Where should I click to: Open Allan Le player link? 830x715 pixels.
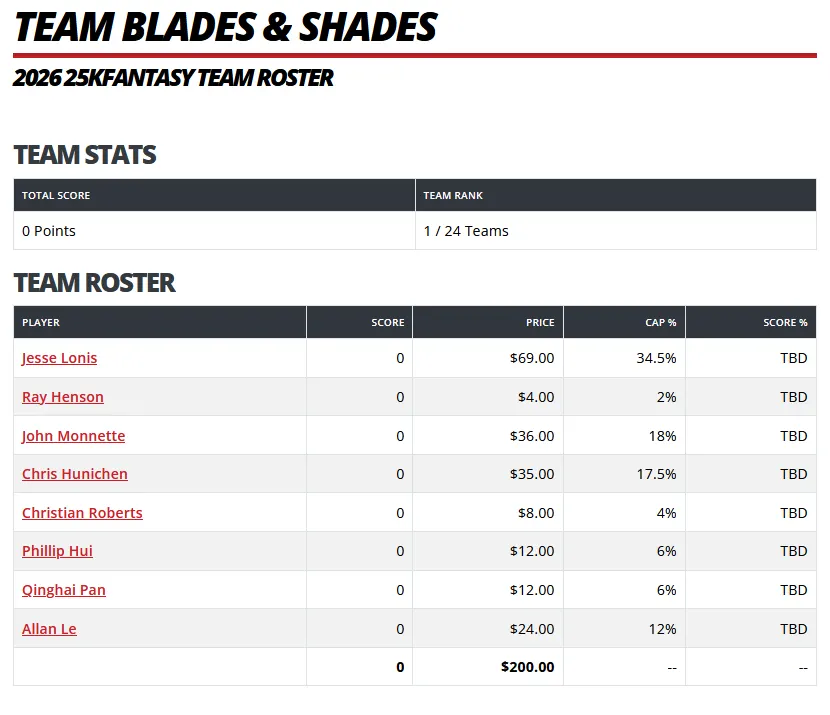tap(49, 629)
